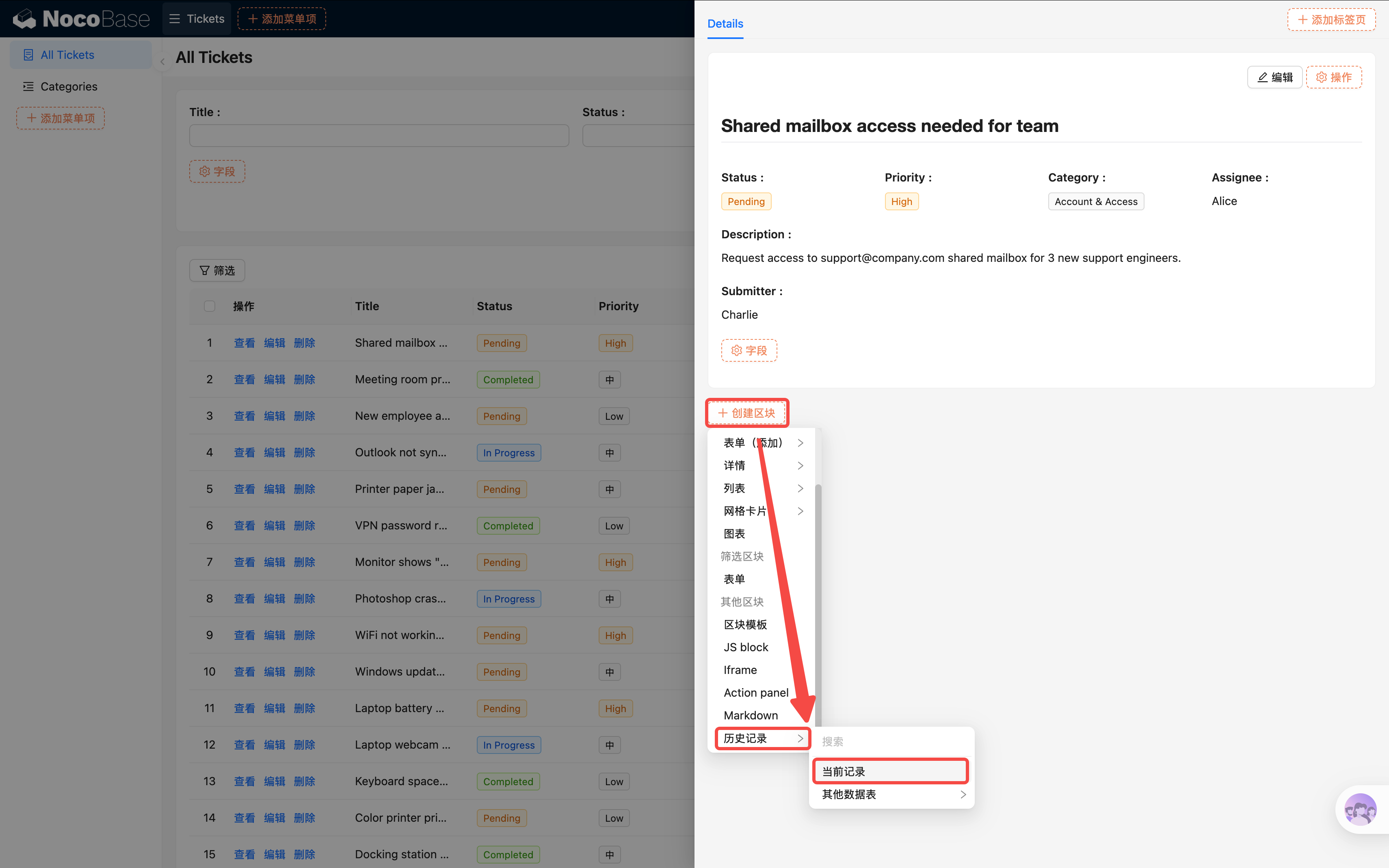Click the NocoBase logo icon

tap(24, 19)
